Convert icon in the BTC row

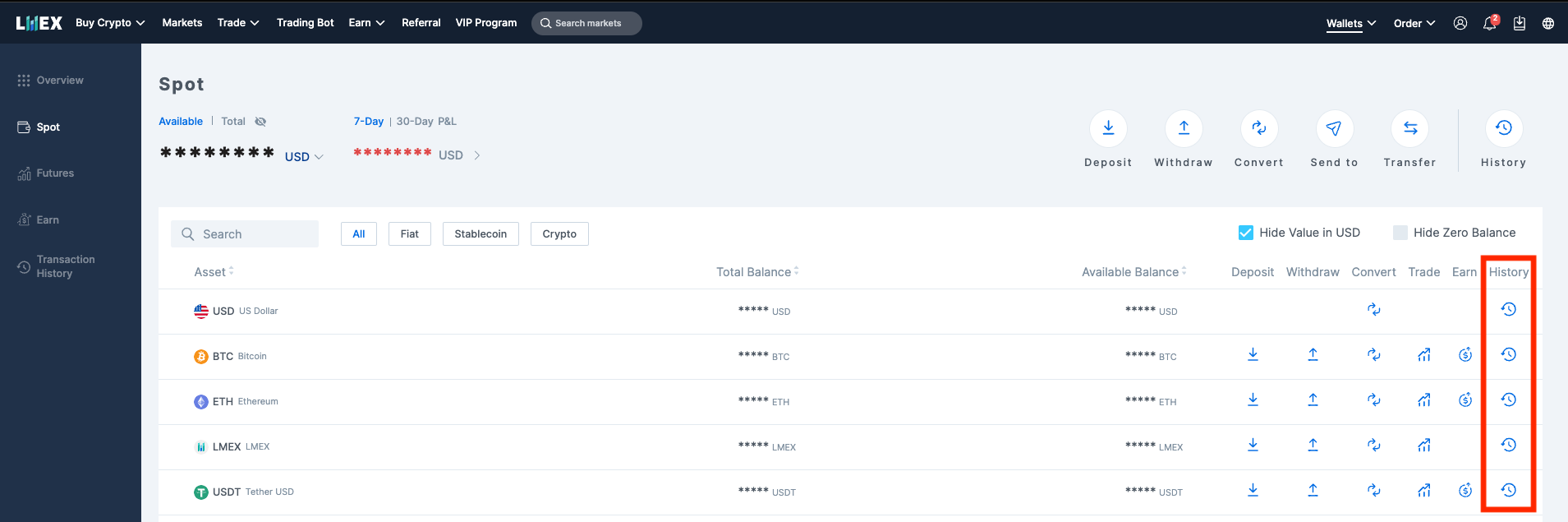click(1374, 355)
